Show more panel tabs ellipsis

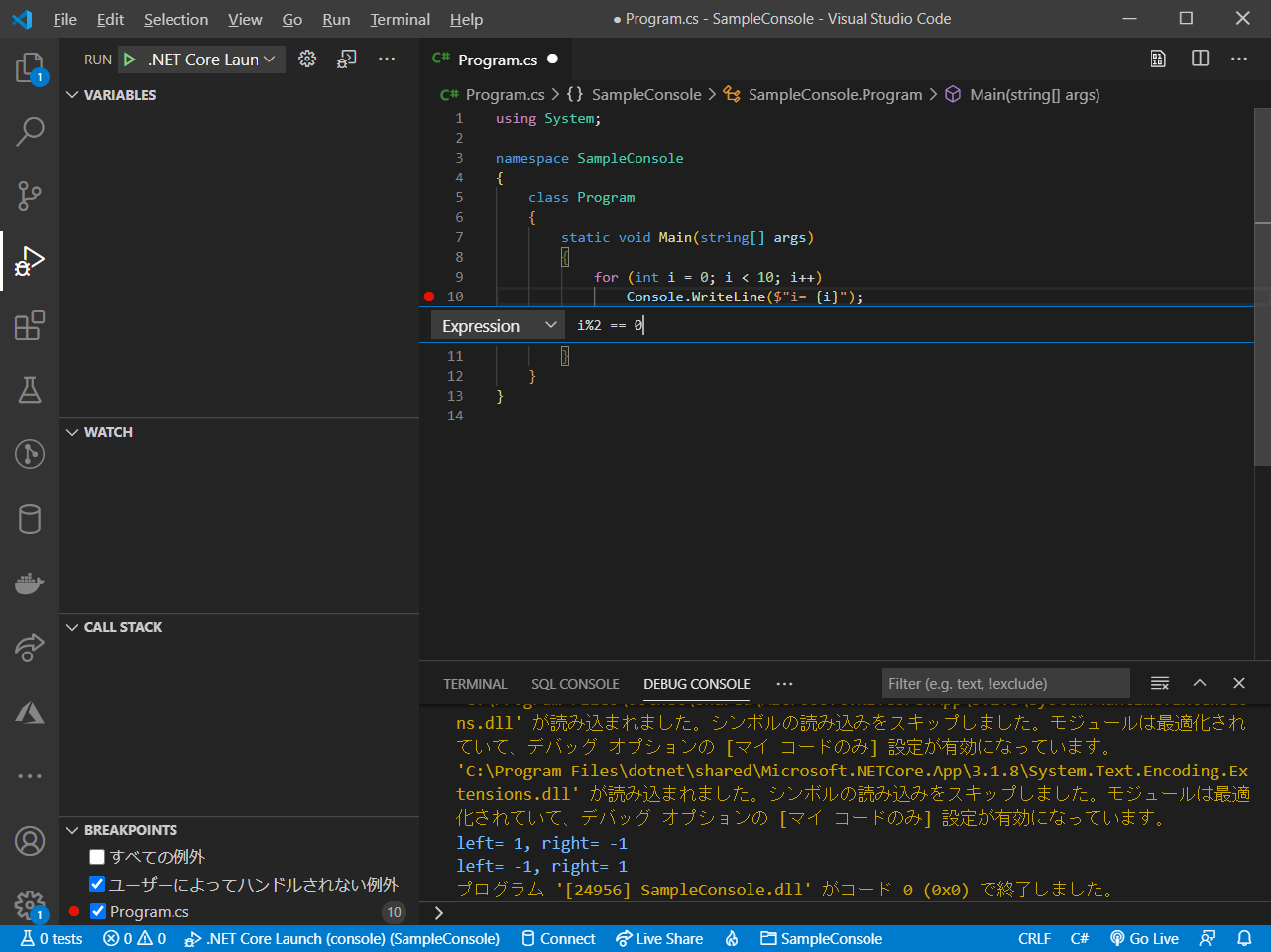click(x=785, y=684)
